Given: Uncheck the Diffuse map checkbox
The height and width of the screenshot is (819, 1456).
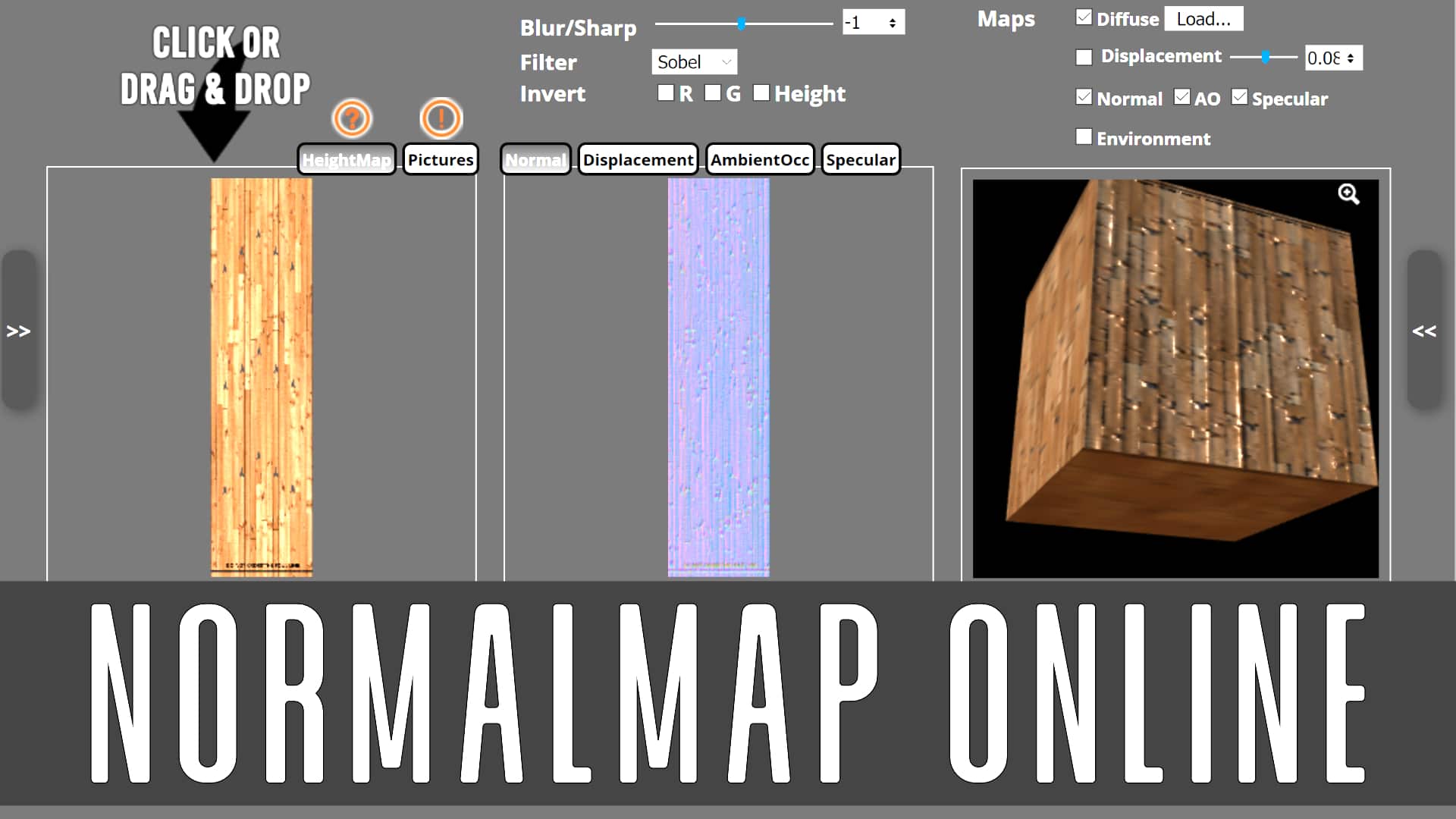Looking at the screenshot, I should (1084, 17).
